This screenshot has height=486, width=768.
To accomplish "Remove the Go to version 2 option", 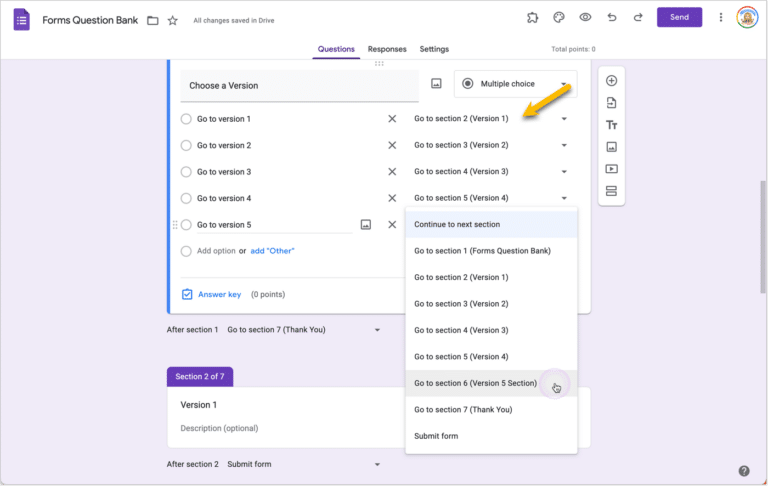I will click(x=392, y=146).
